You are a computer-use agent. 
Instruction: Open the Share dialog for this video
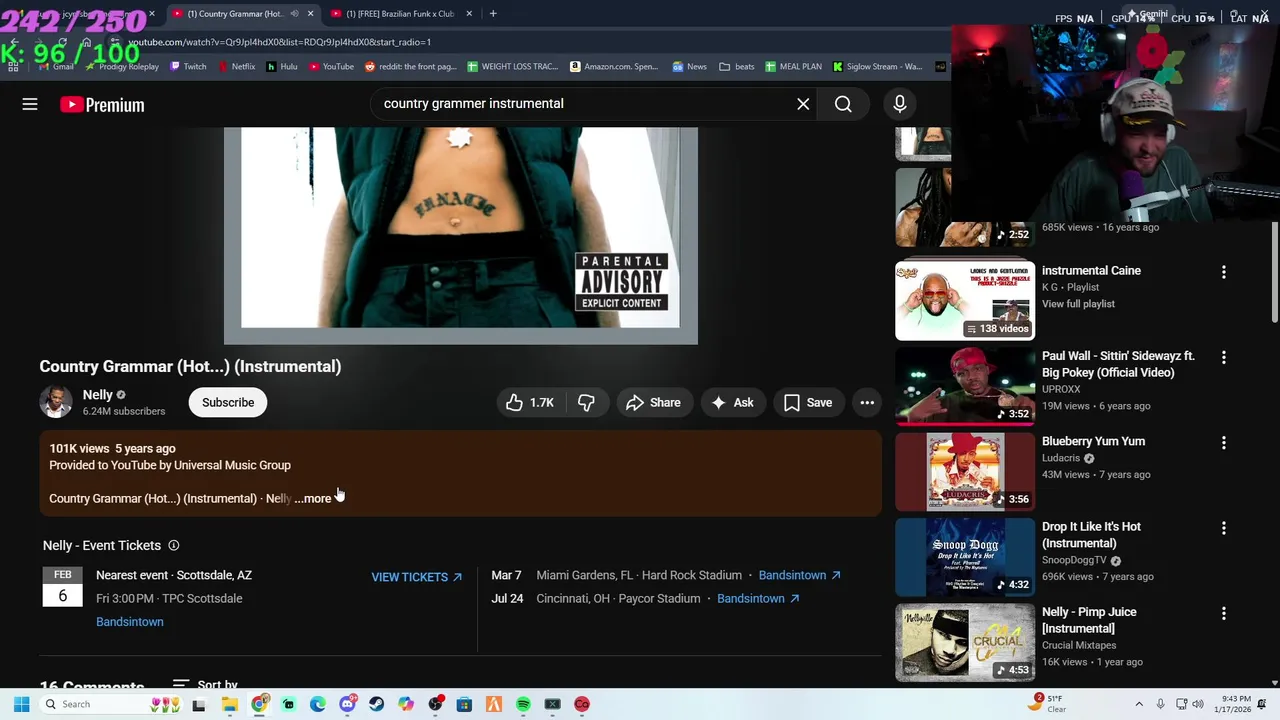[x=654, y=403]
